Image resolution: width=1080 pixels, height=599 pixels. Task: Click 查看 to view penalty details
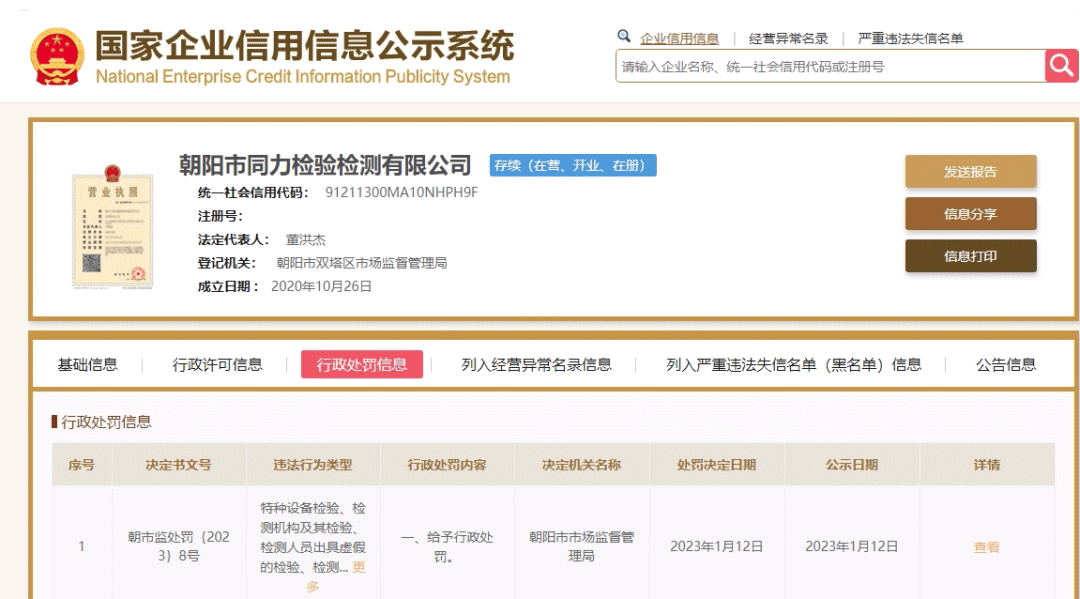pyautogui.click(x=986, y=547)
